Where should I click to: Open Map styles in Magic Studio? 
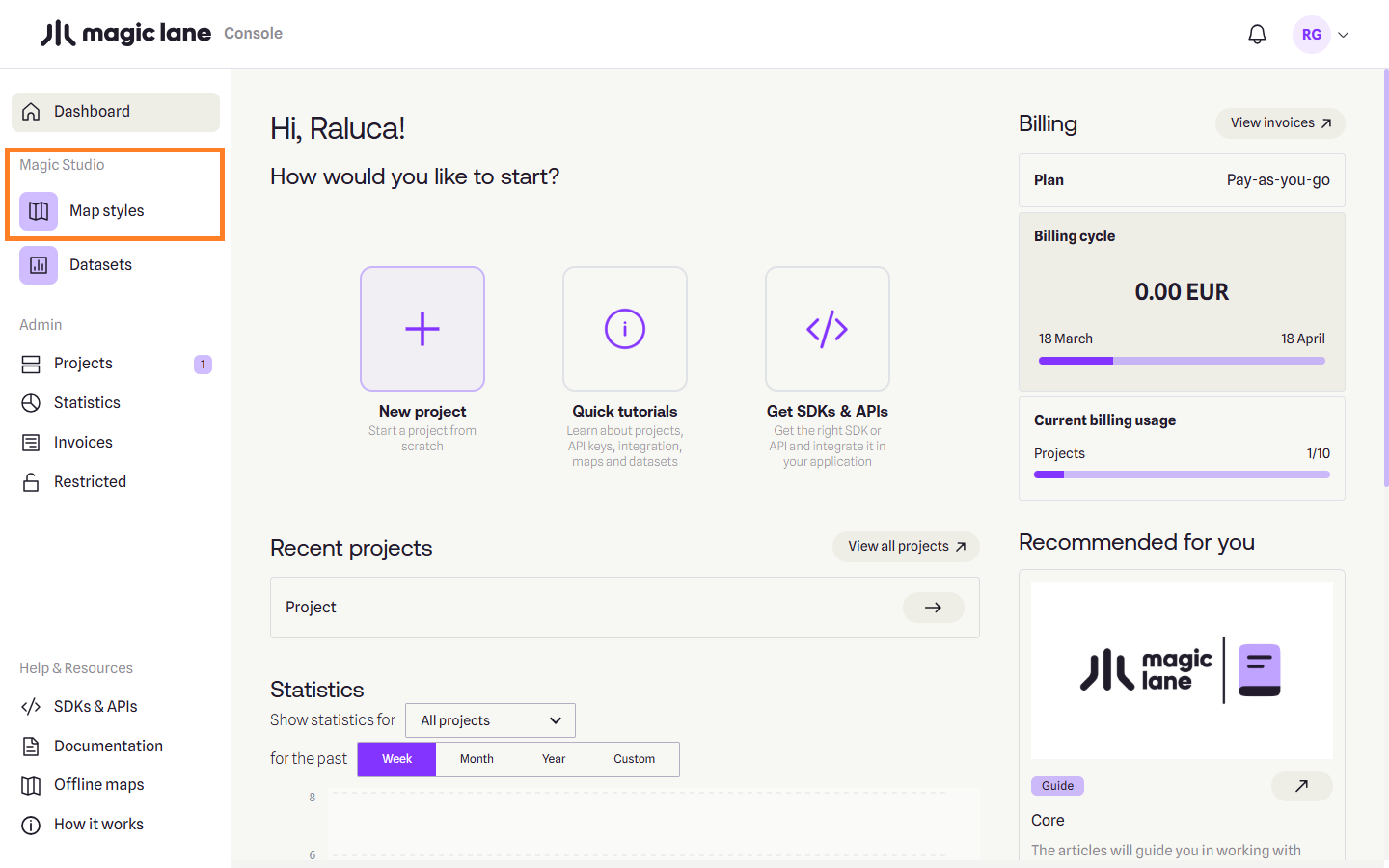coord(106,211)
